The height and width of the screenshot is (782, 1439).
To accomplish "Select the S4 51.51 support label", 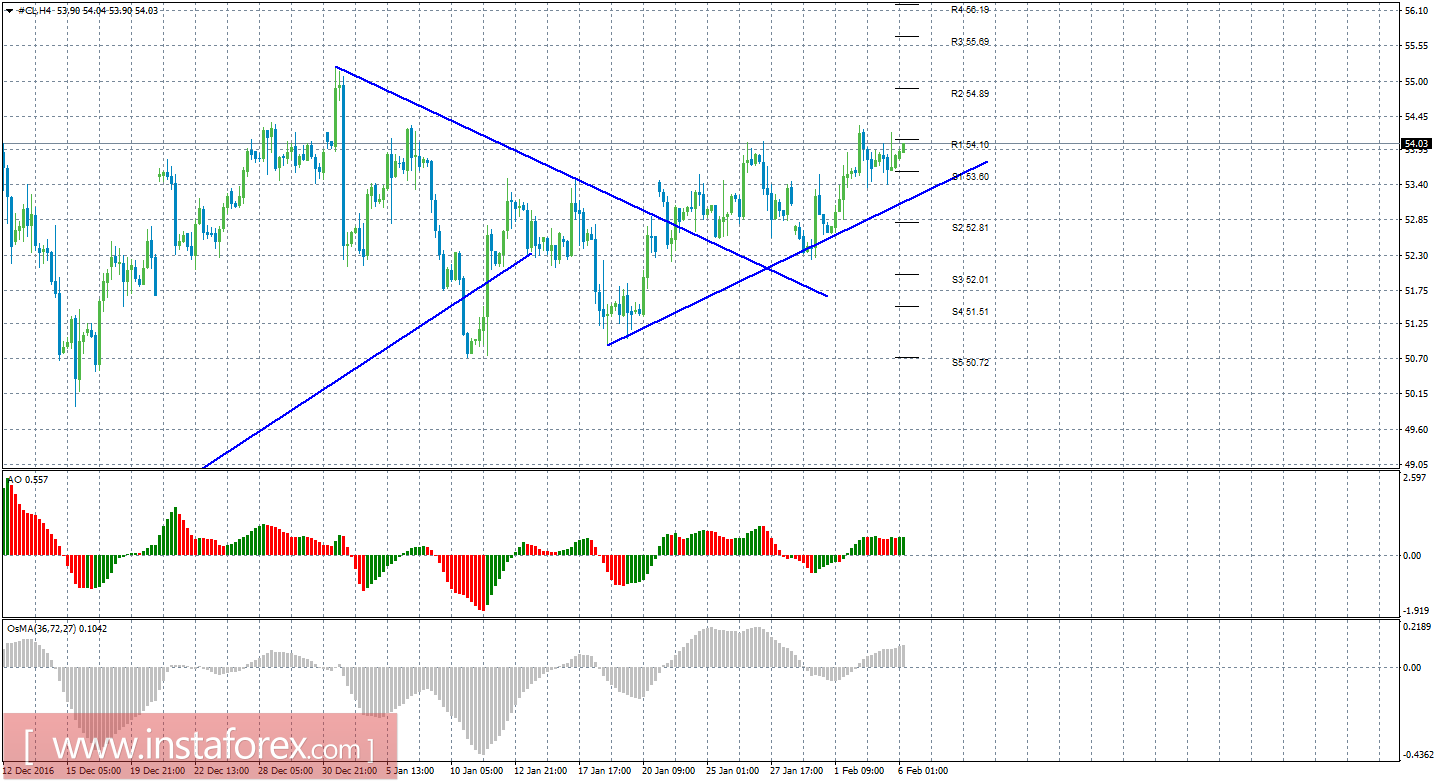I will point(970,311).
